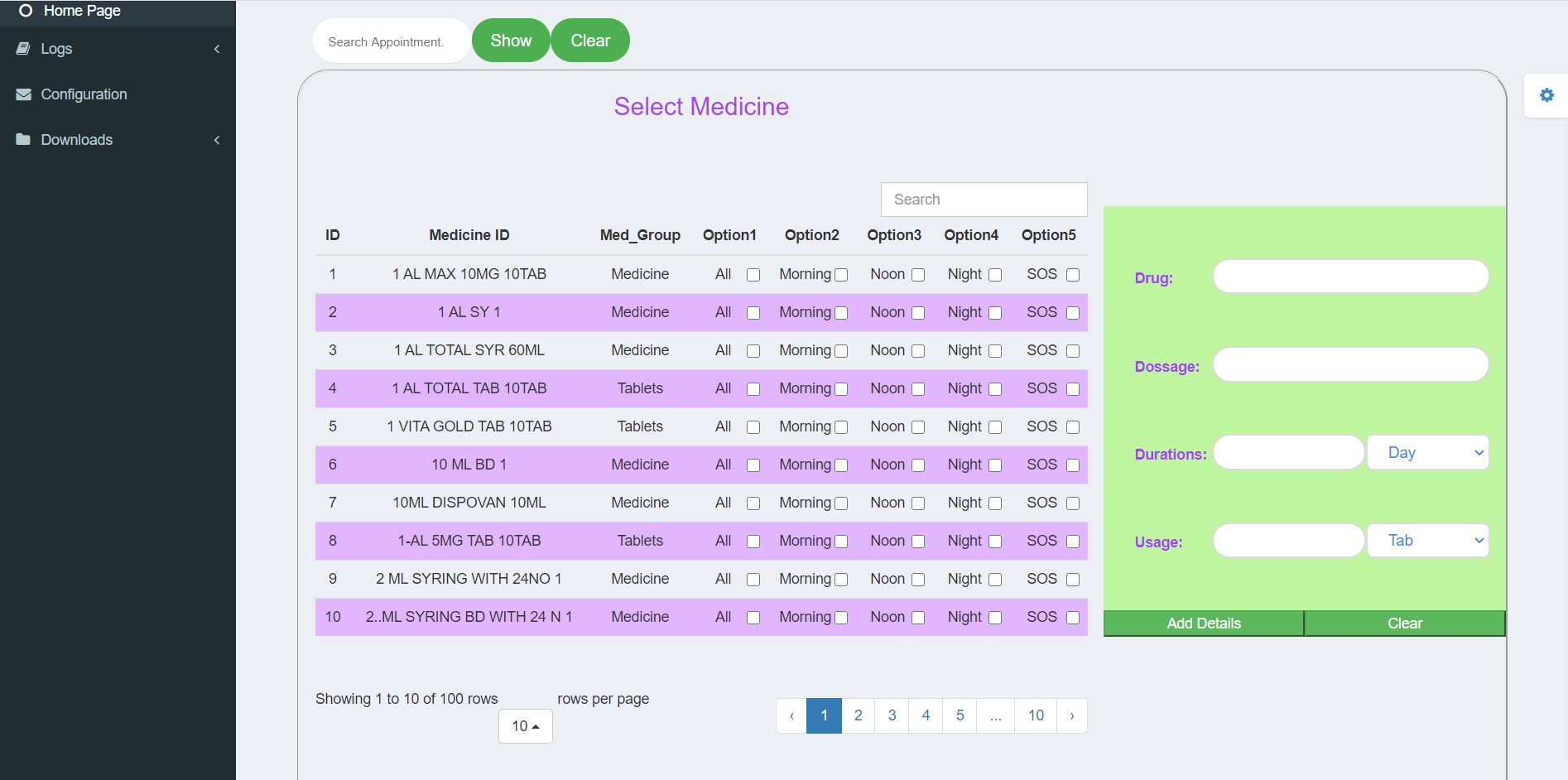Expand the Downloads submenu chevron
The width and height of the screenshot is (1568, 780).
pyautogui.click(x=217, y=140)
